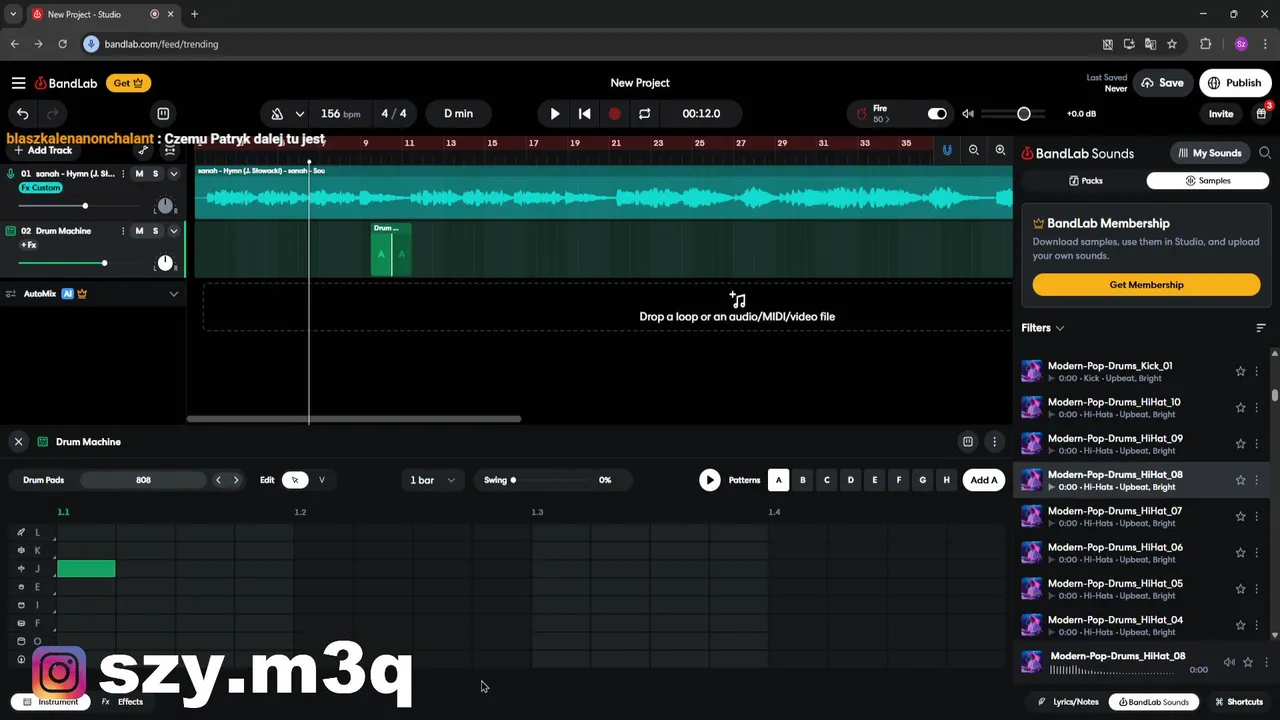
Task: Expand the AutoMix section
Action: [173, 294]
